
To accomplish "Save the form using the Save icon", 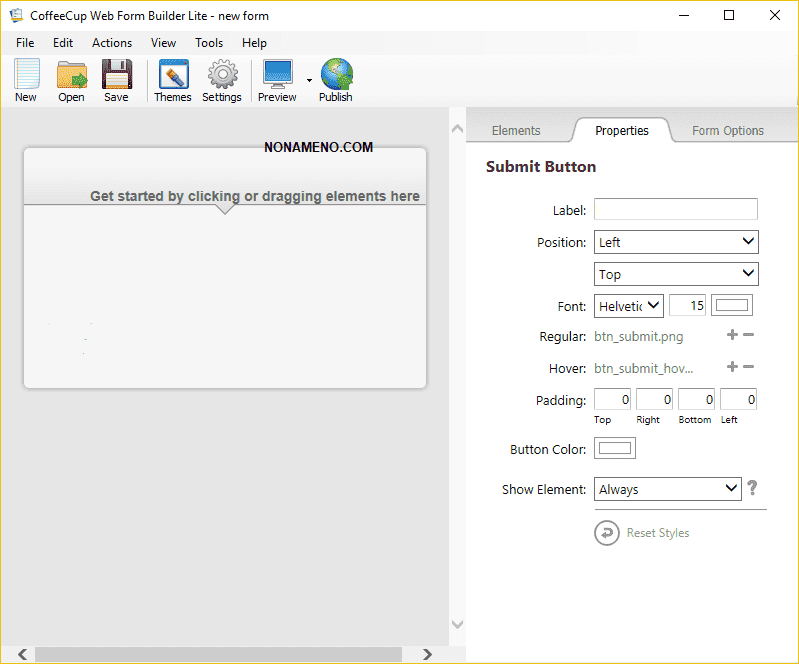I will [116, 79].
